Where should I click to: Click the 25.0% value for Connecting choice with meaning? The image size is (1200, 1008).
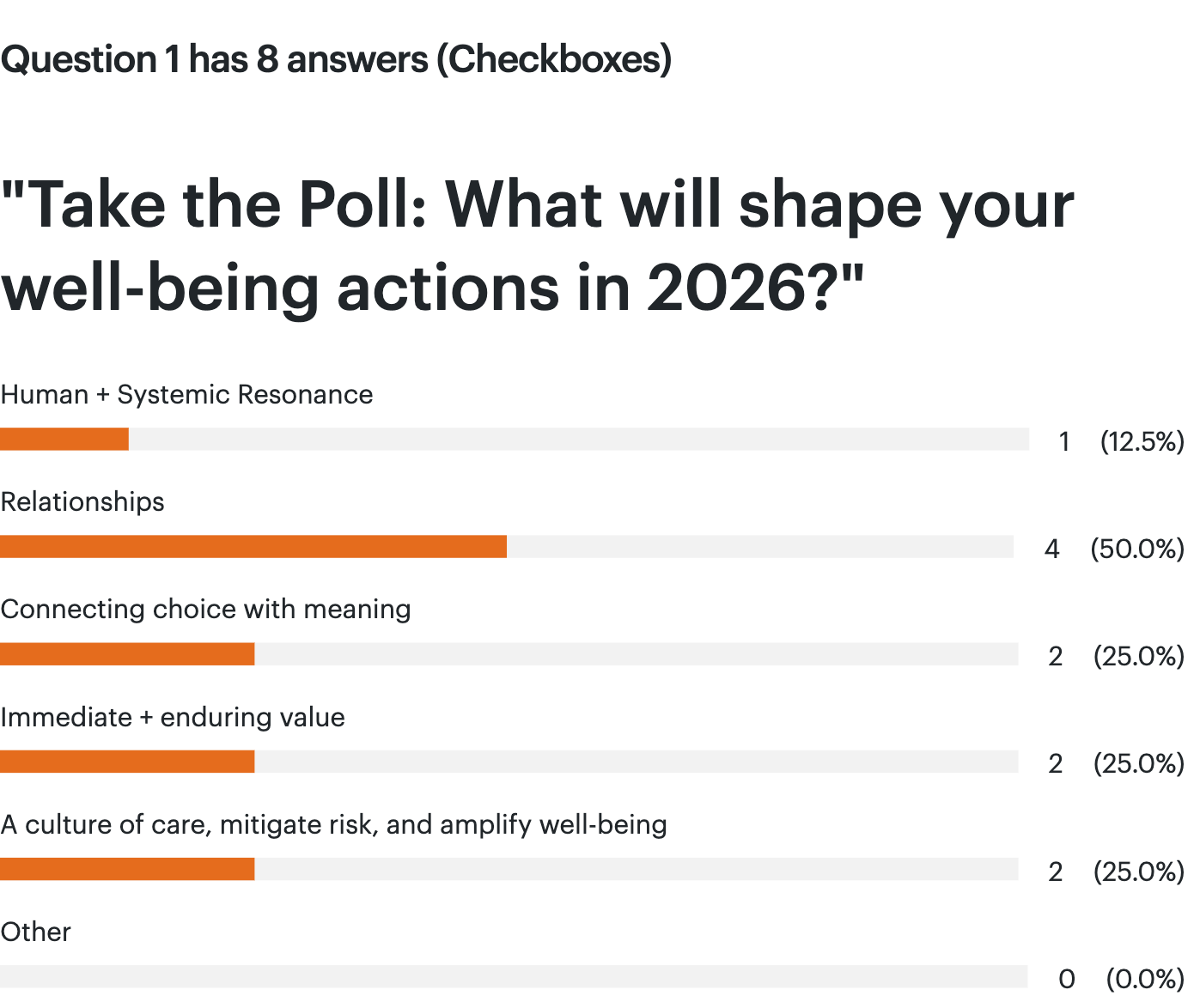click(1138, 657)
